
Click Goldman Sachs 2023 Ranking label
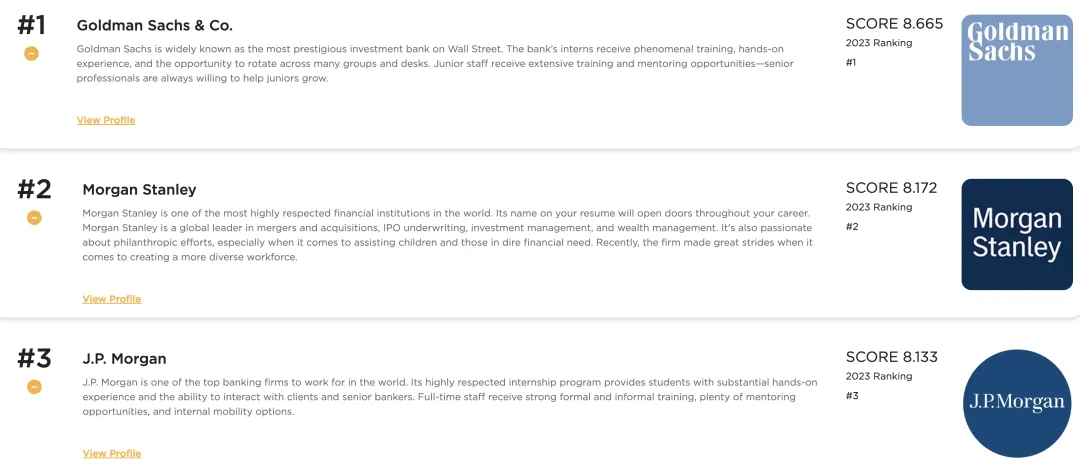tap(879, 43)
